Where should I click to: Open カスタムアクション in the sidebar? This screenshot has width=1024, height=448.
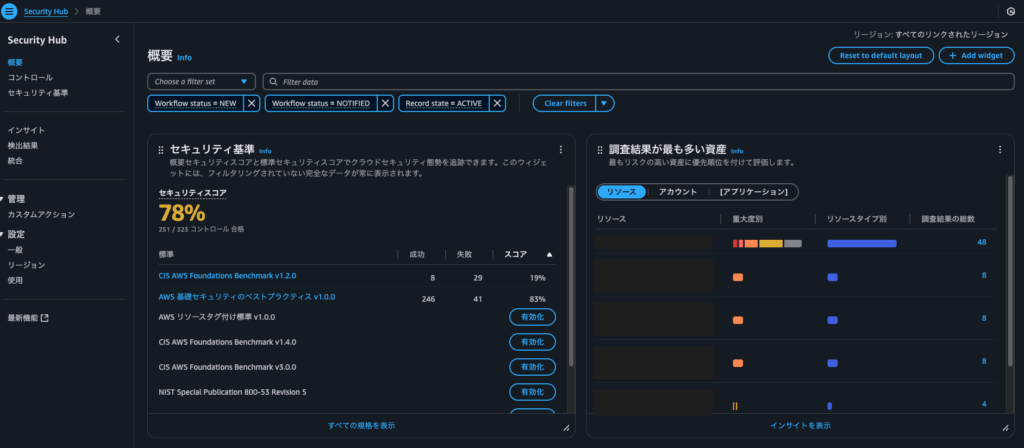click(x=41, y=214)
